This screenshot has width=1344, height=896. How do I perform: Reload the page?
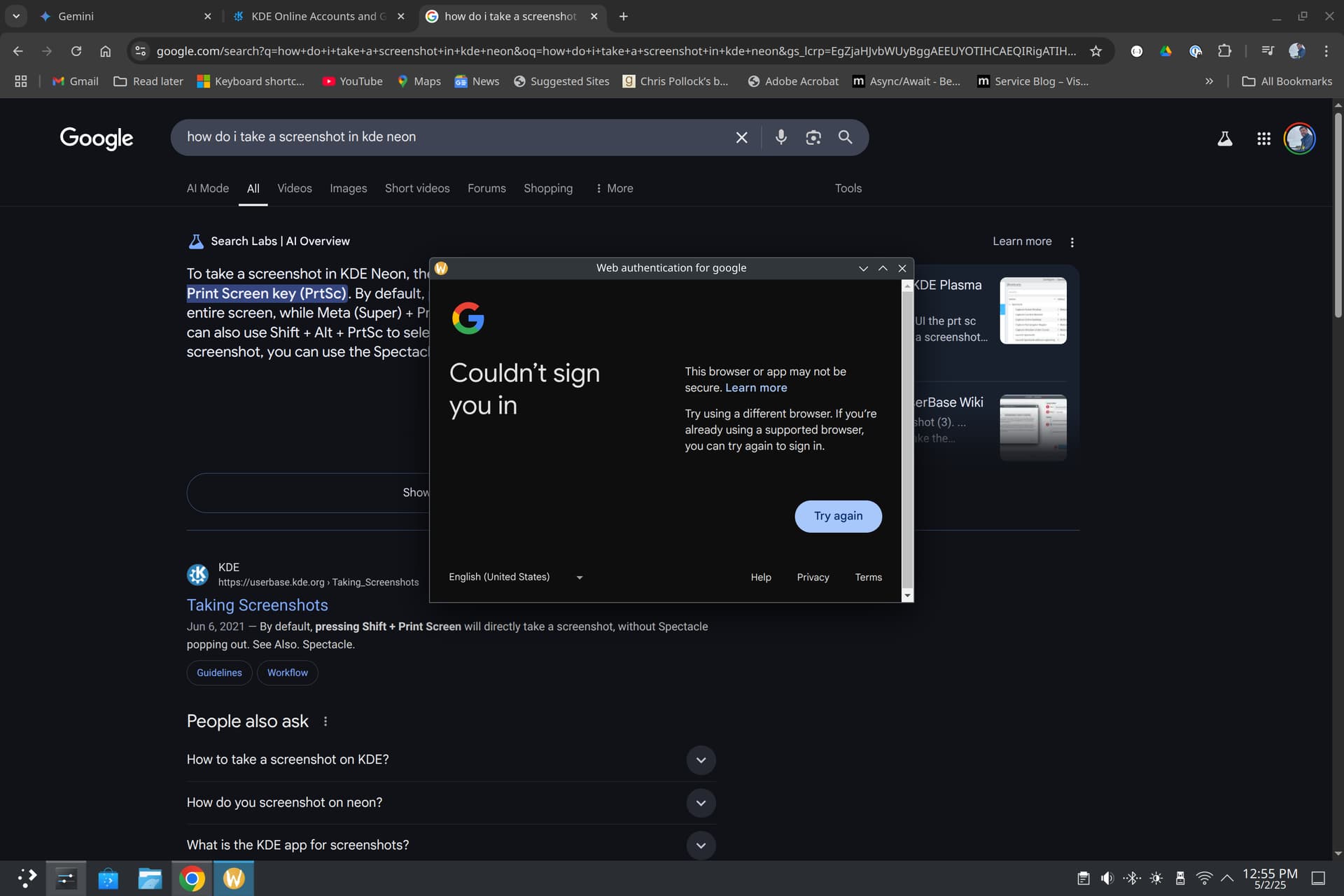(x=76, y=51)
